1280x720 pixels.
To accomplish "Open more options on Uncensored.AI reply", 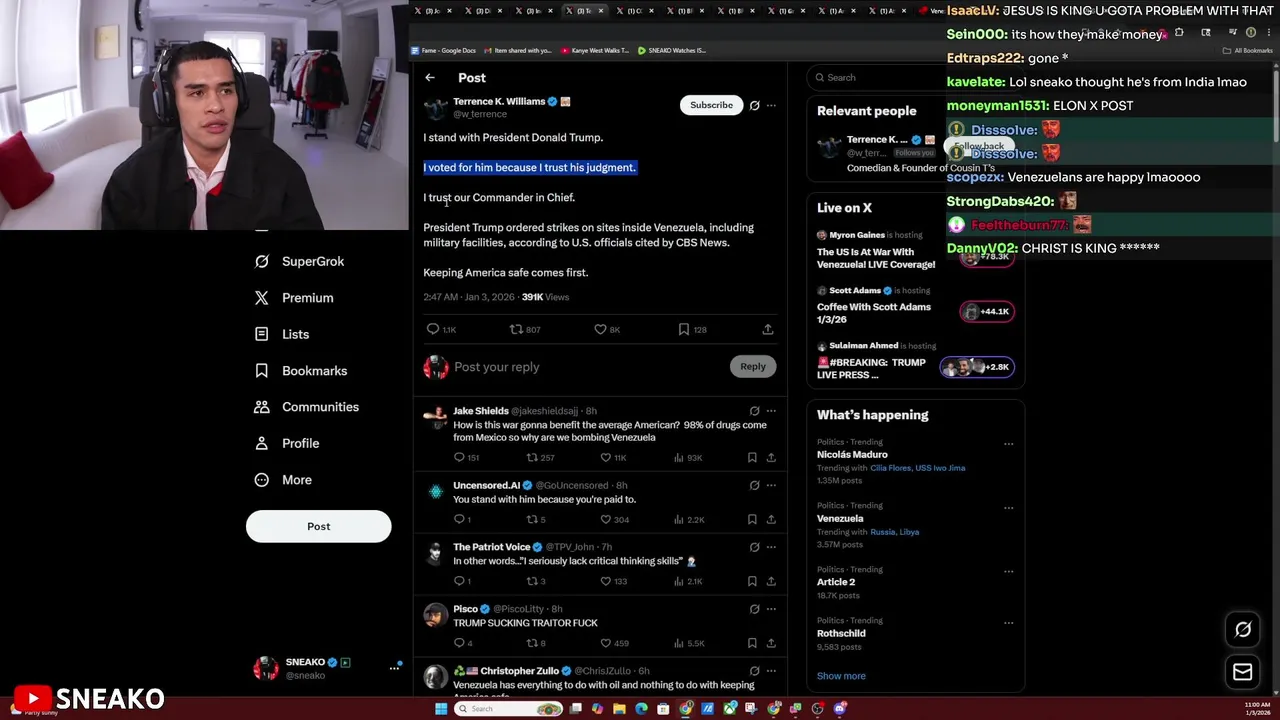I will 771,485.
